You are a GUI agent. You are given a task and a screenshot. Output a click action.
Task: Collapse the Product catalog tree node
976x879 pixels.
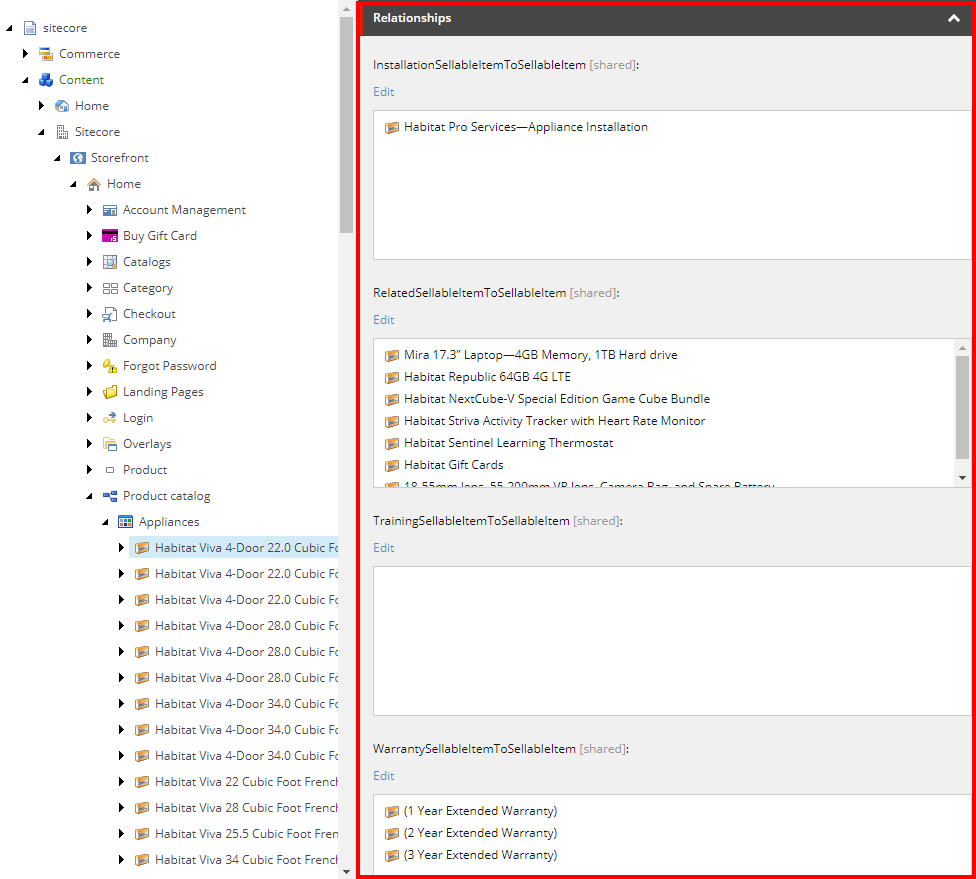(x=89, y=496)
